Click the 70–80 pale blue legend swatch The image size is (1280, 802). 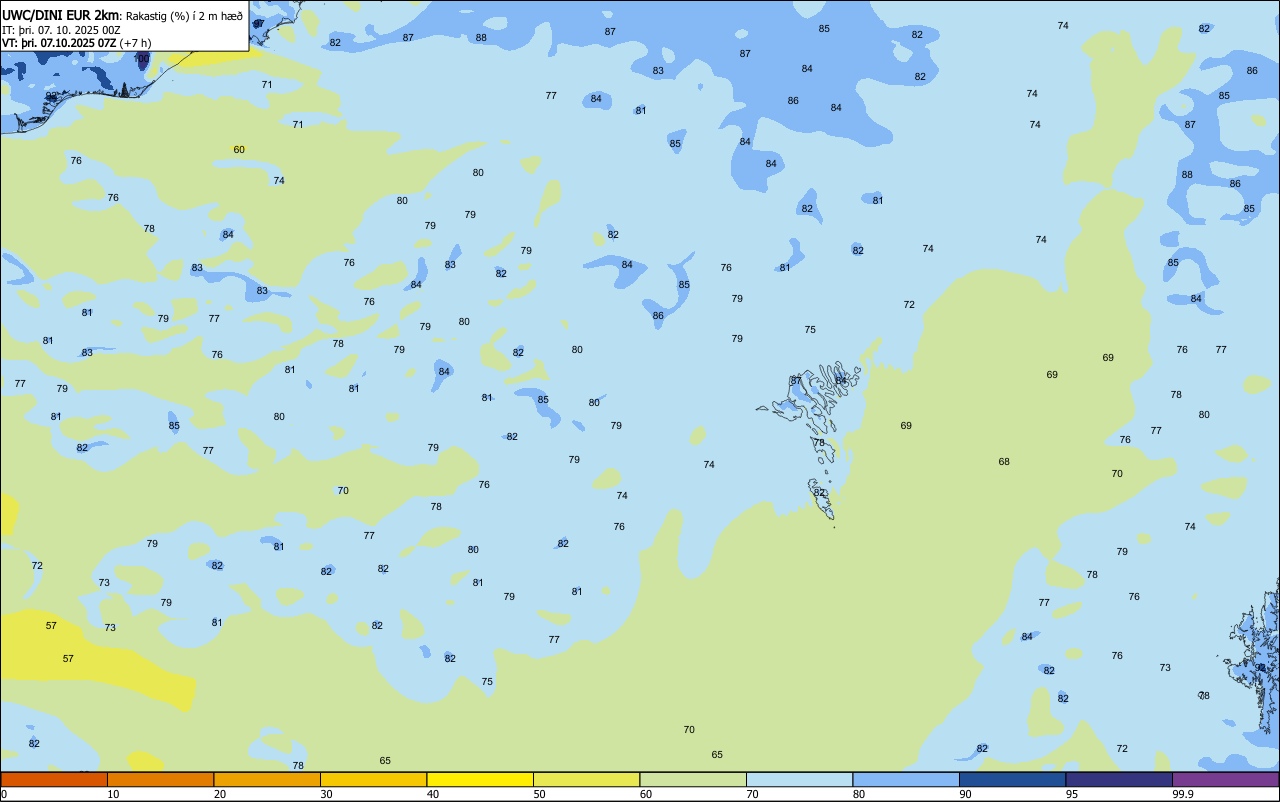[x=799, y=779]
